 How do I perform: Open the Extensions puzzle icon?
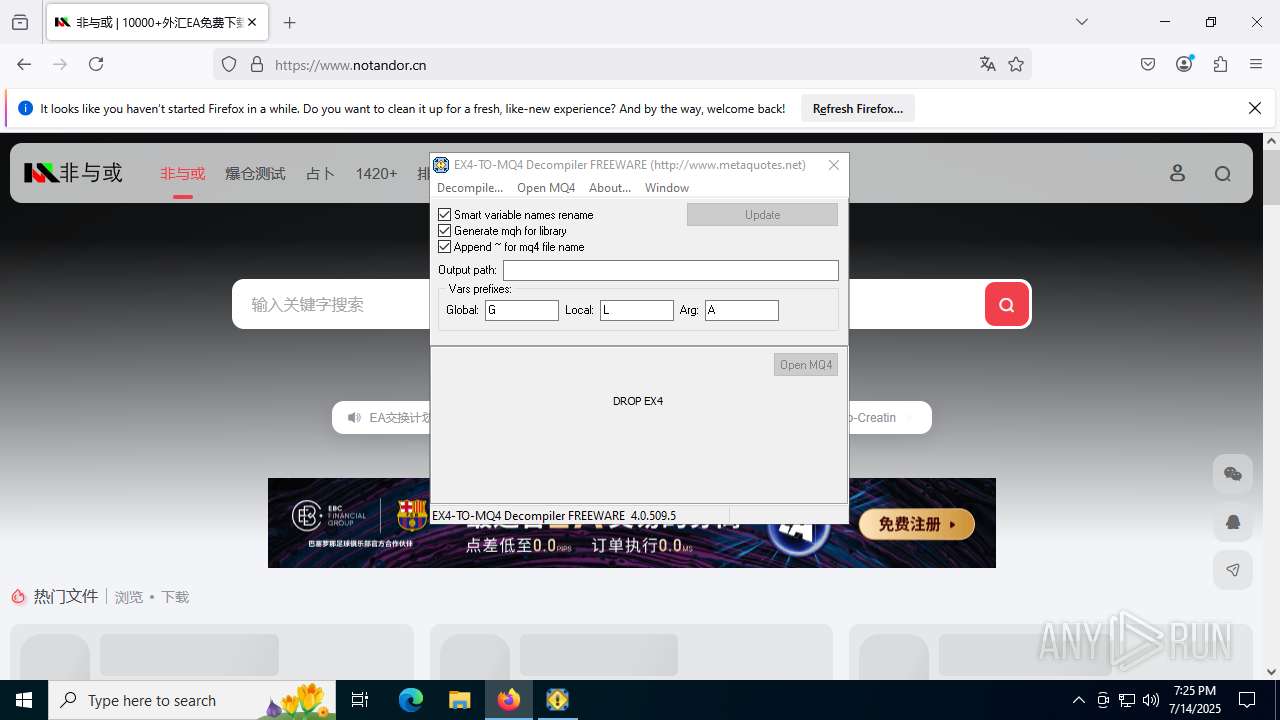(x=1220, y=64)
